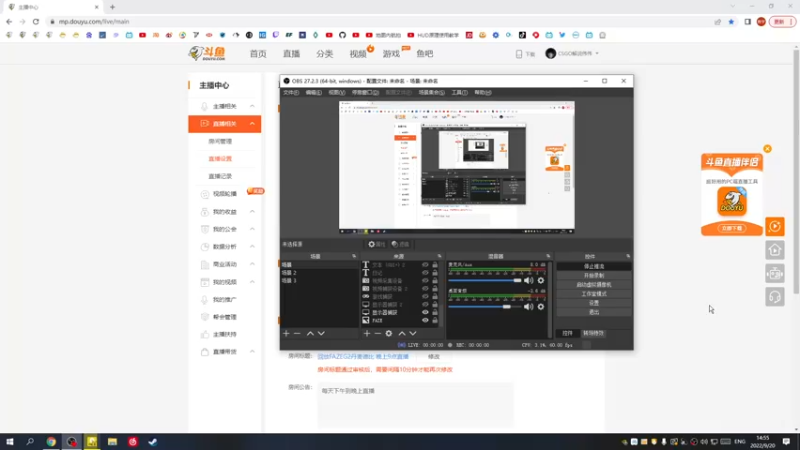Toggle visibility of 文本 (GDI+) 2 source
Screen dimensions: 800x450
click(425, 265)
